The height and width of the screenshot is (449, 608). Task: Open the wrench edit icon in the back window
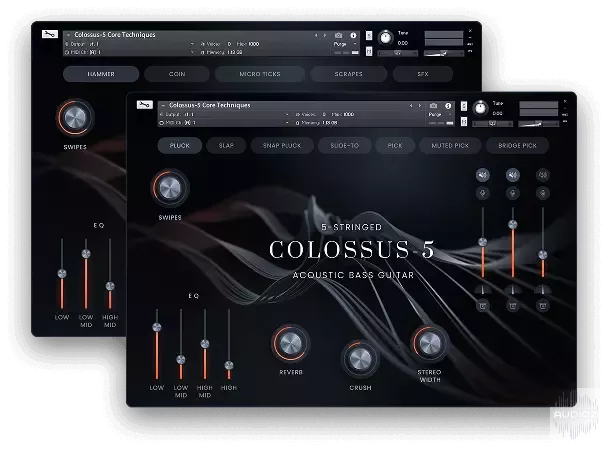point(50,34)
